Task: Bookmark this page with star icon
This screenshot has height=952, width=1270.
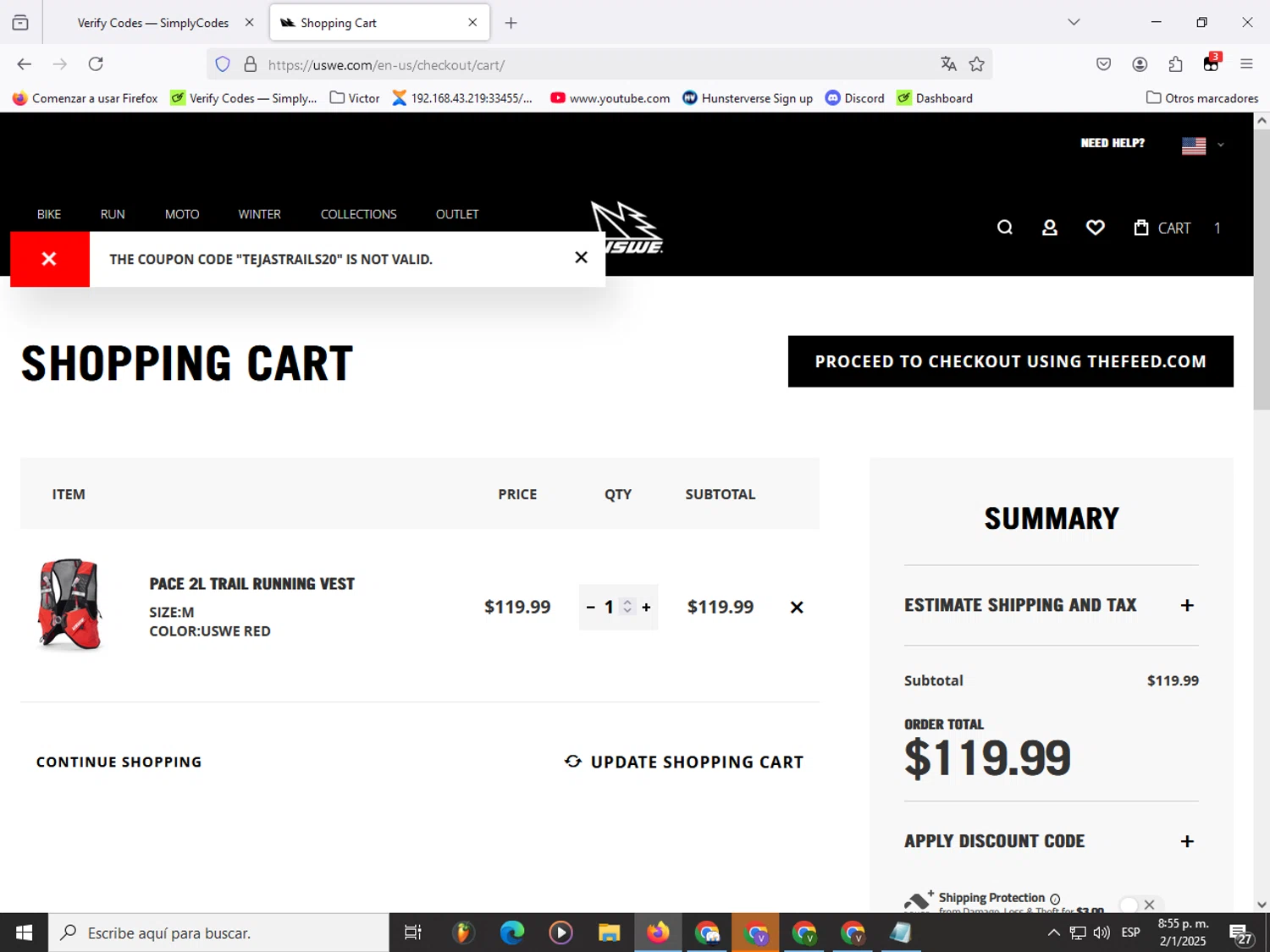Action: [x=976, y=63]
